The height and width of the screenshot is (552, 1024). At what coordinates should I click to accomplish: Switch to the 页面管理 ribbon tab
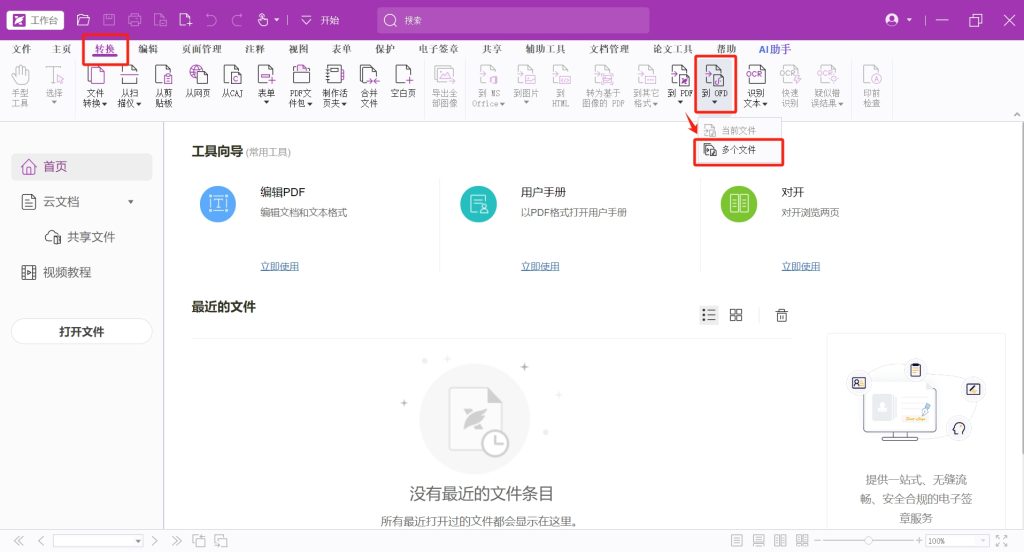pyautogui.click(x=202, y=48)
